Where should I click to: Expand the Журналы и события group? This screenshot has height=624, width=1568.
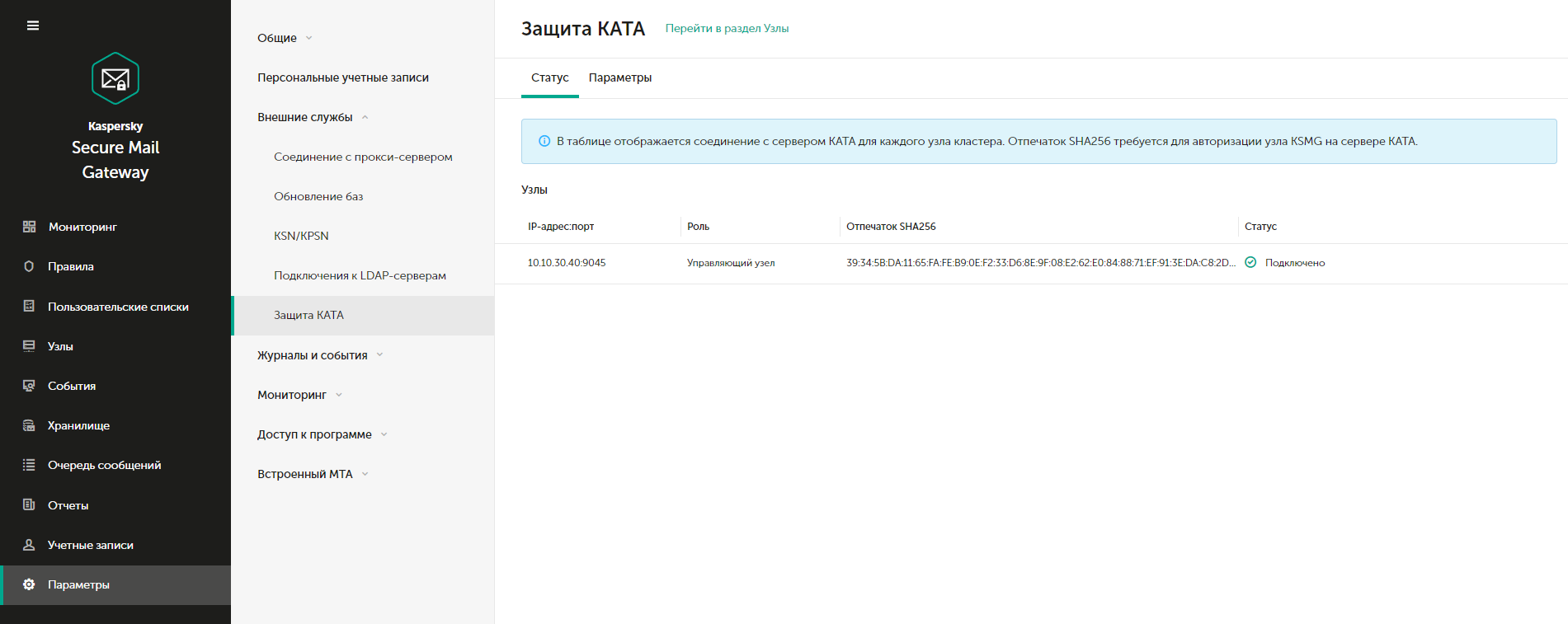click(320, 355)
